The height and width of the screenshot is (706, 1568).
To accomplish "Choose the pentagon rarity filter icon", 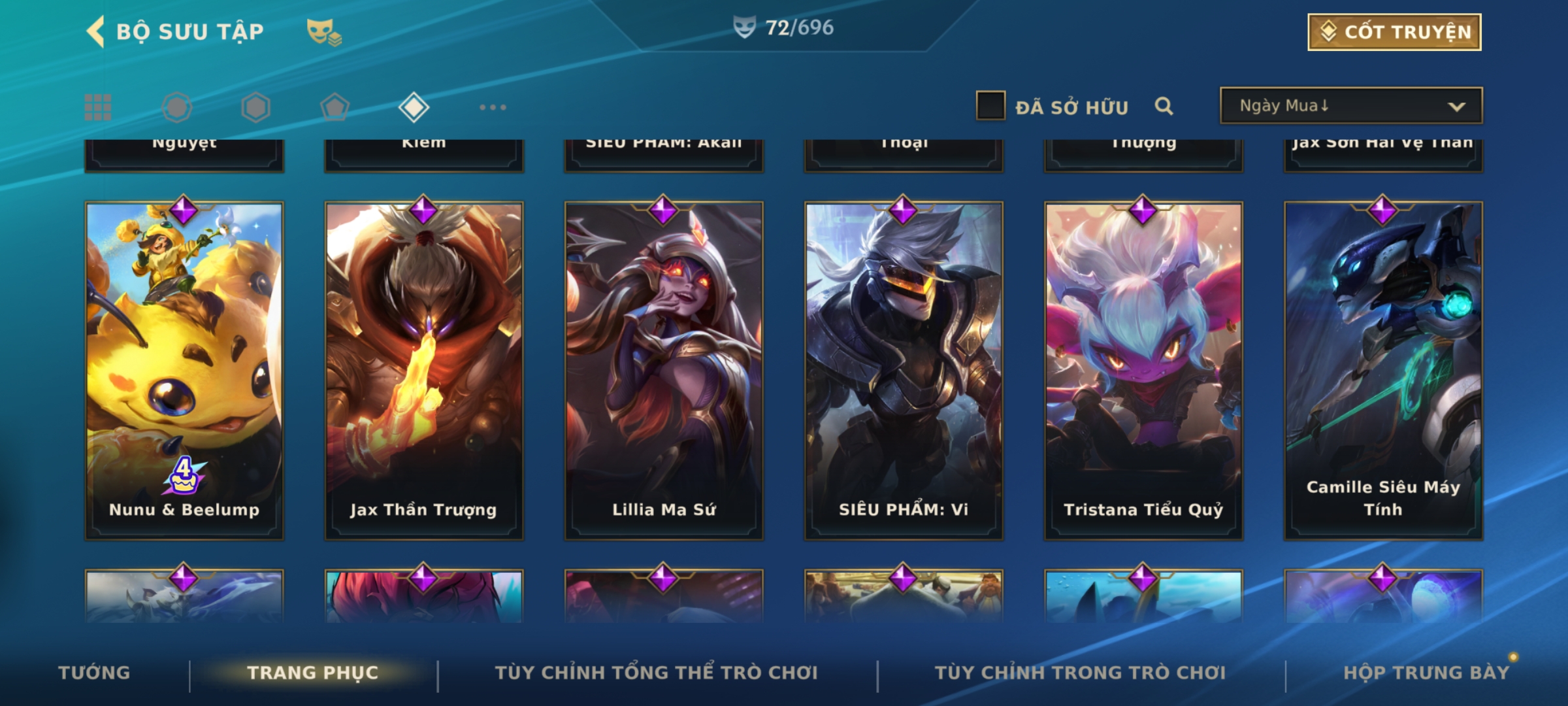I will click(335, 107).
